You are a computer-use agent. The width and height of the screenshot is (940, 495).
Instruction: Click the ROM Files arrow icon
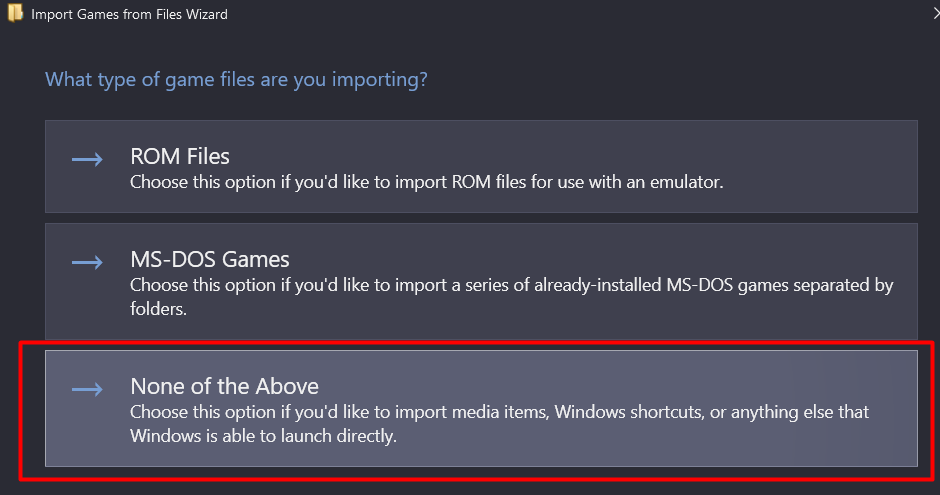click(x=87, y=159)
